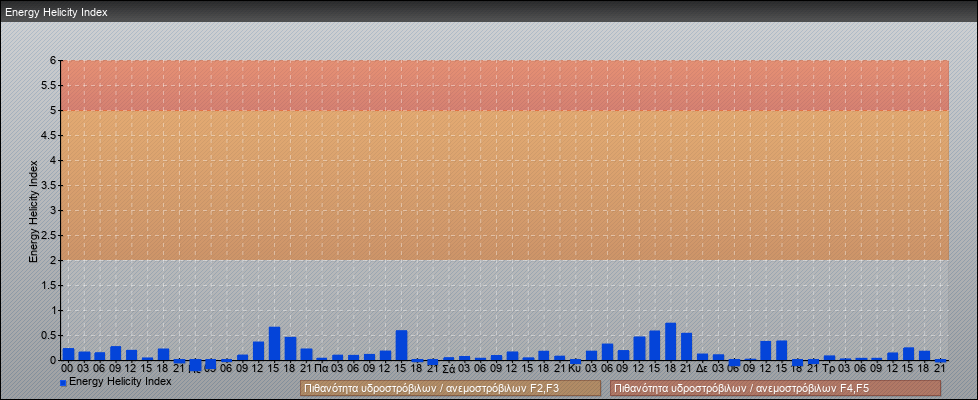
Task: Click the Σά day label on x-axis
Action: pos(449,369)
